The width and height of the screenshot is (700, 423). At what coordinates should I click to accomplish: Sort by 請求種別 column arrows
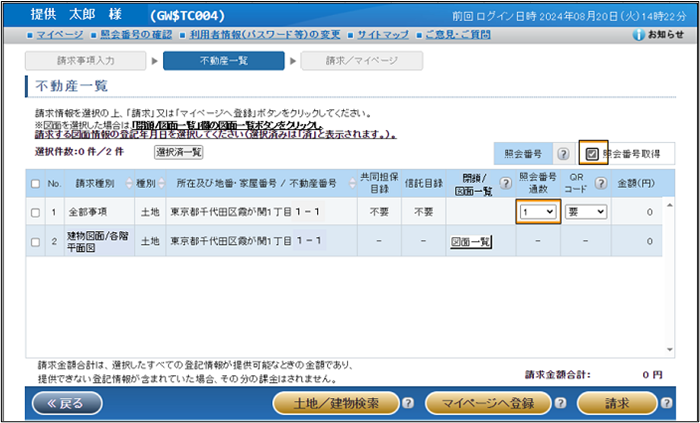click(129, 183)
